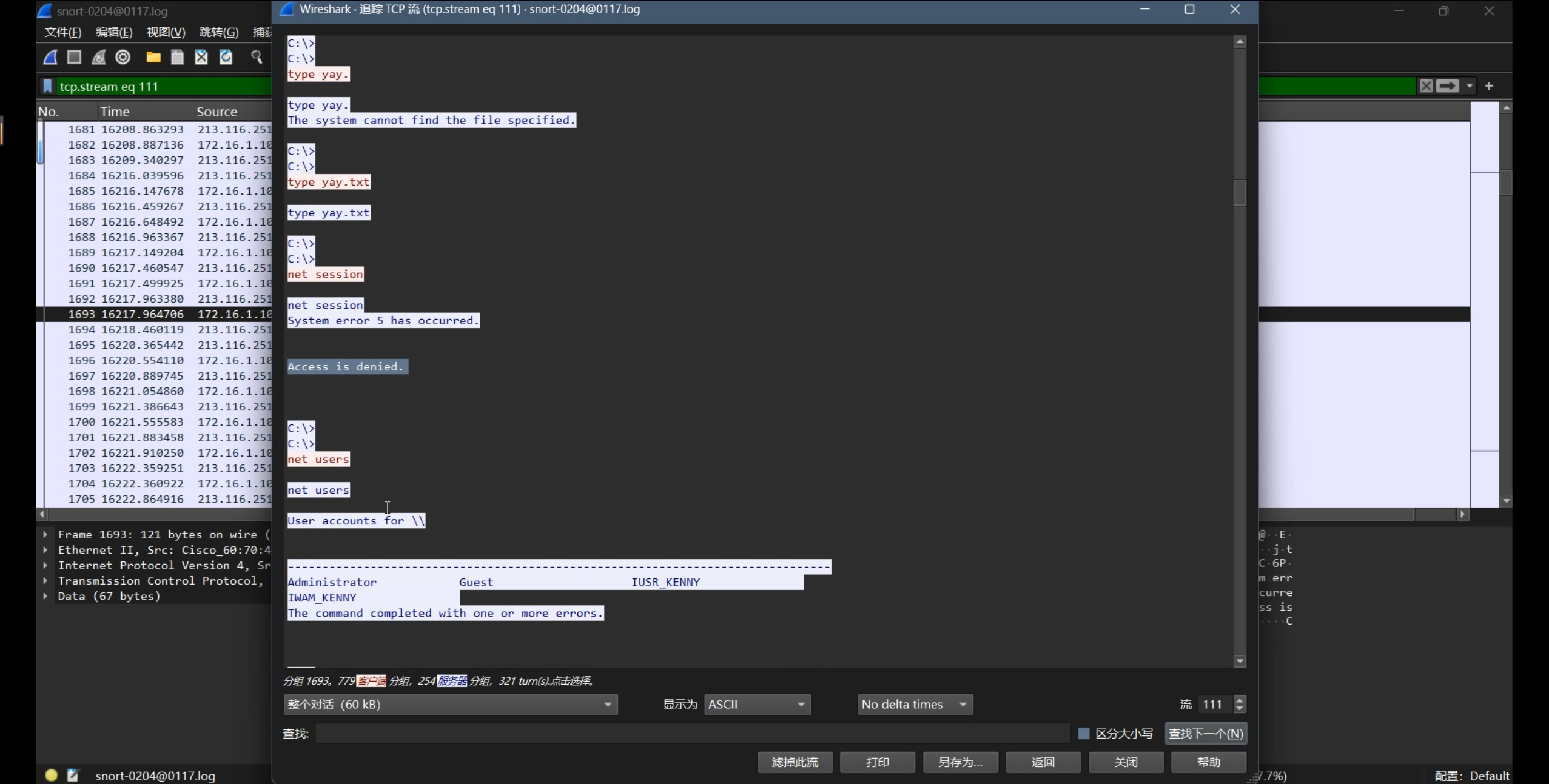Click the 滤掉此流 button
The image size is (1549, 784).
795,762
